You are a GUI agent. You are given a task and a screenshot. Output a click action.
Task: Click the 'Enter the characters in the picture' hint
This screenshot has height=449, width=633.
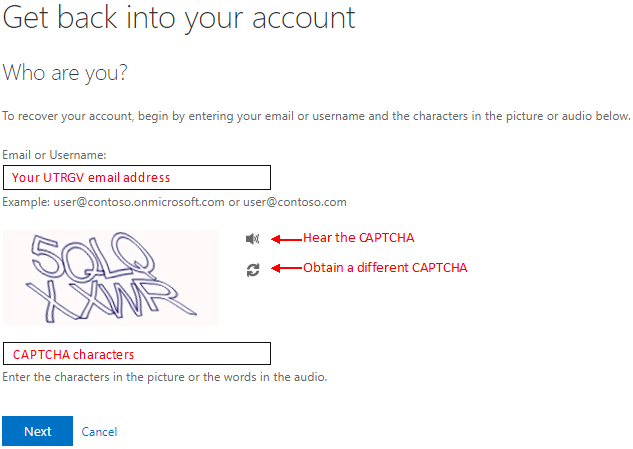point(165,377)
